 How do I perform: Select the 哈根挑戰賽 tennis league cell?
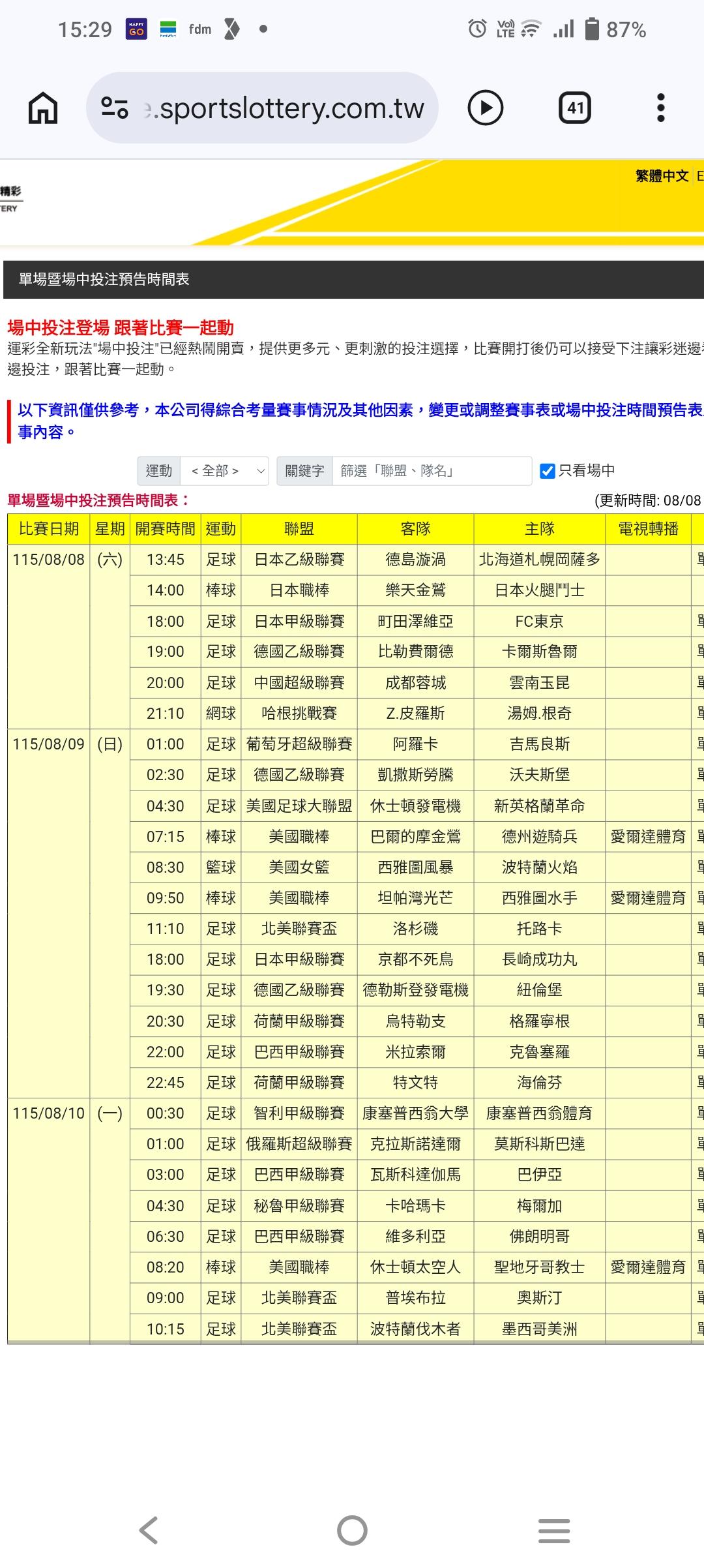click(x=299, y=714)
